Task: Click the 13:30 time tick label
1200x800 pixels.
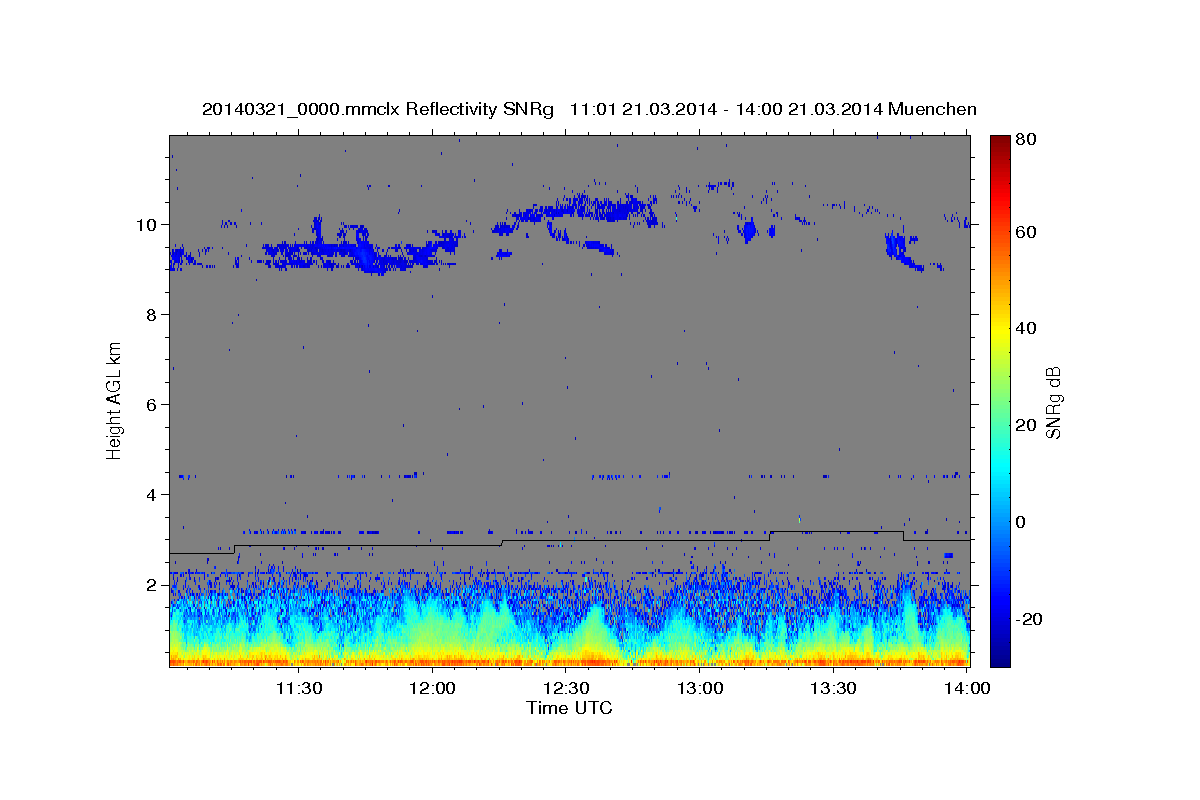Action: click(833, 688)
